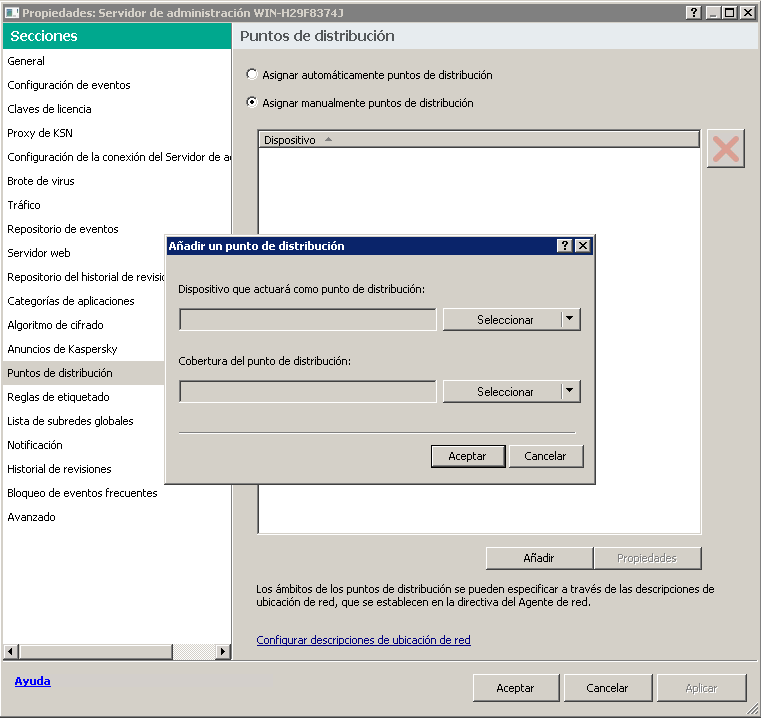Open Proxy de KSN section
This screenshot has height=718, width=761.
point(116,133)
